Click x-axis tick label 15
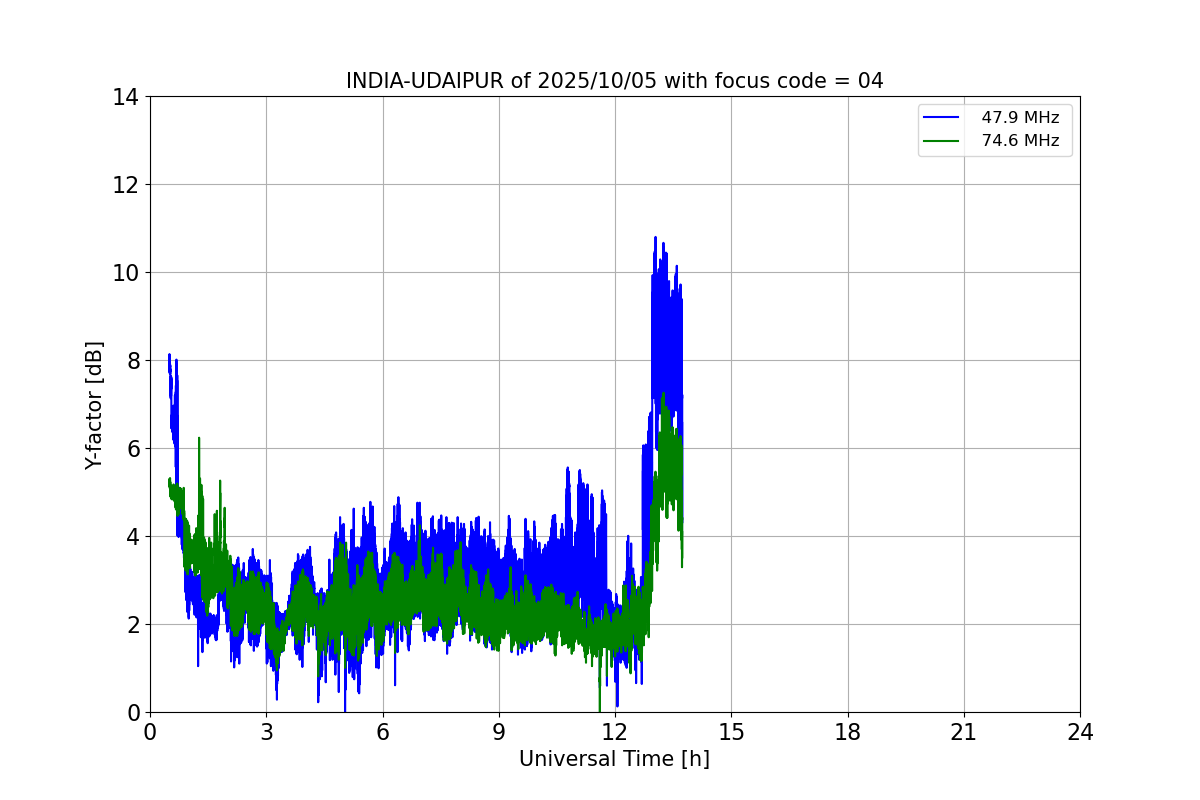This screenshot has width=1200, height=800. coord(731,732)
